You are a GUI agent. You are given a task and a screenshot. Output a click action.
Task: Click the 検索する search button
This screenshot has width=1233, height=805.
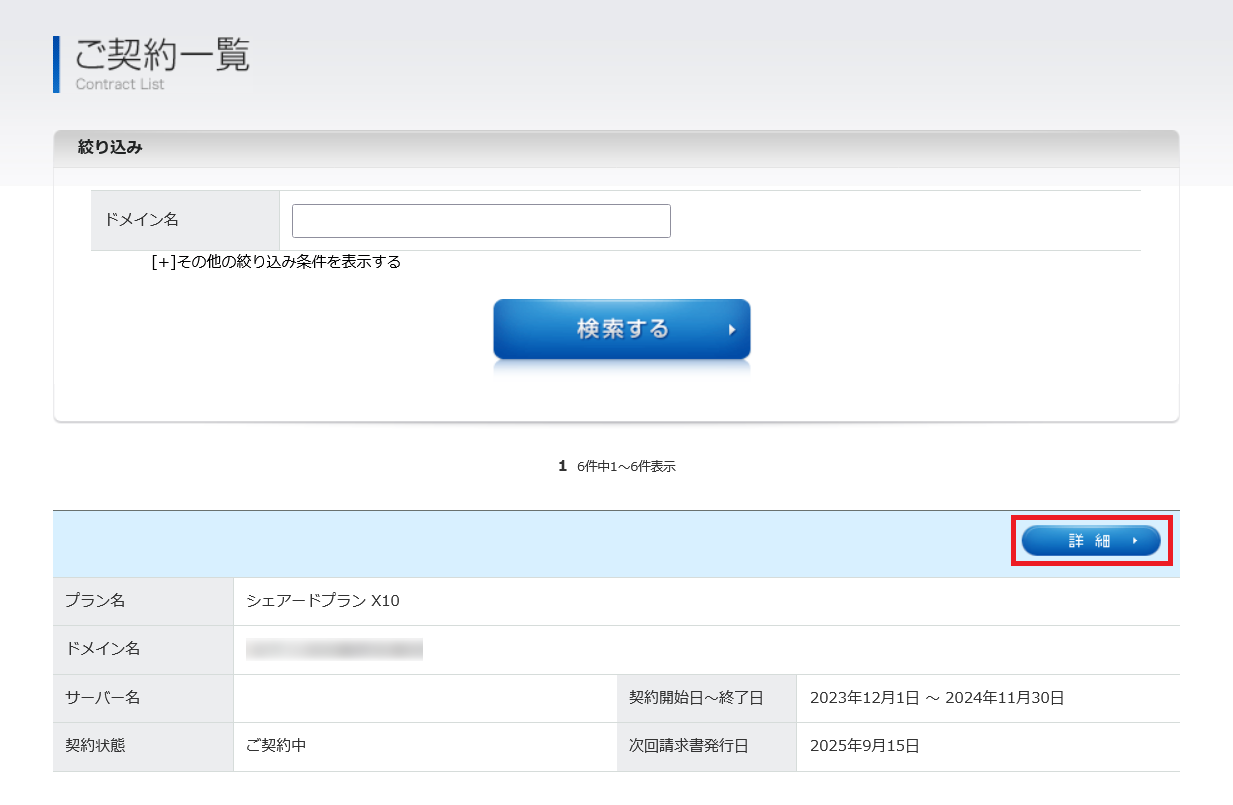[621, 329]
